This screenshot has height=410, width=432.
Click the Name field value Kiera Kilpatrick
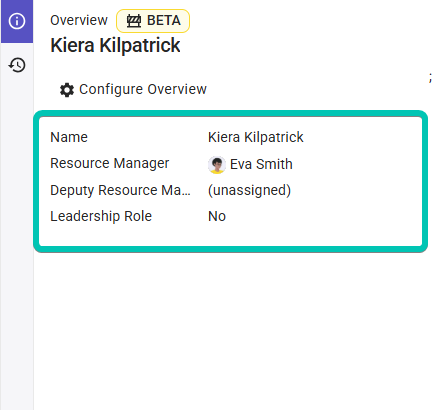(256, 137)
